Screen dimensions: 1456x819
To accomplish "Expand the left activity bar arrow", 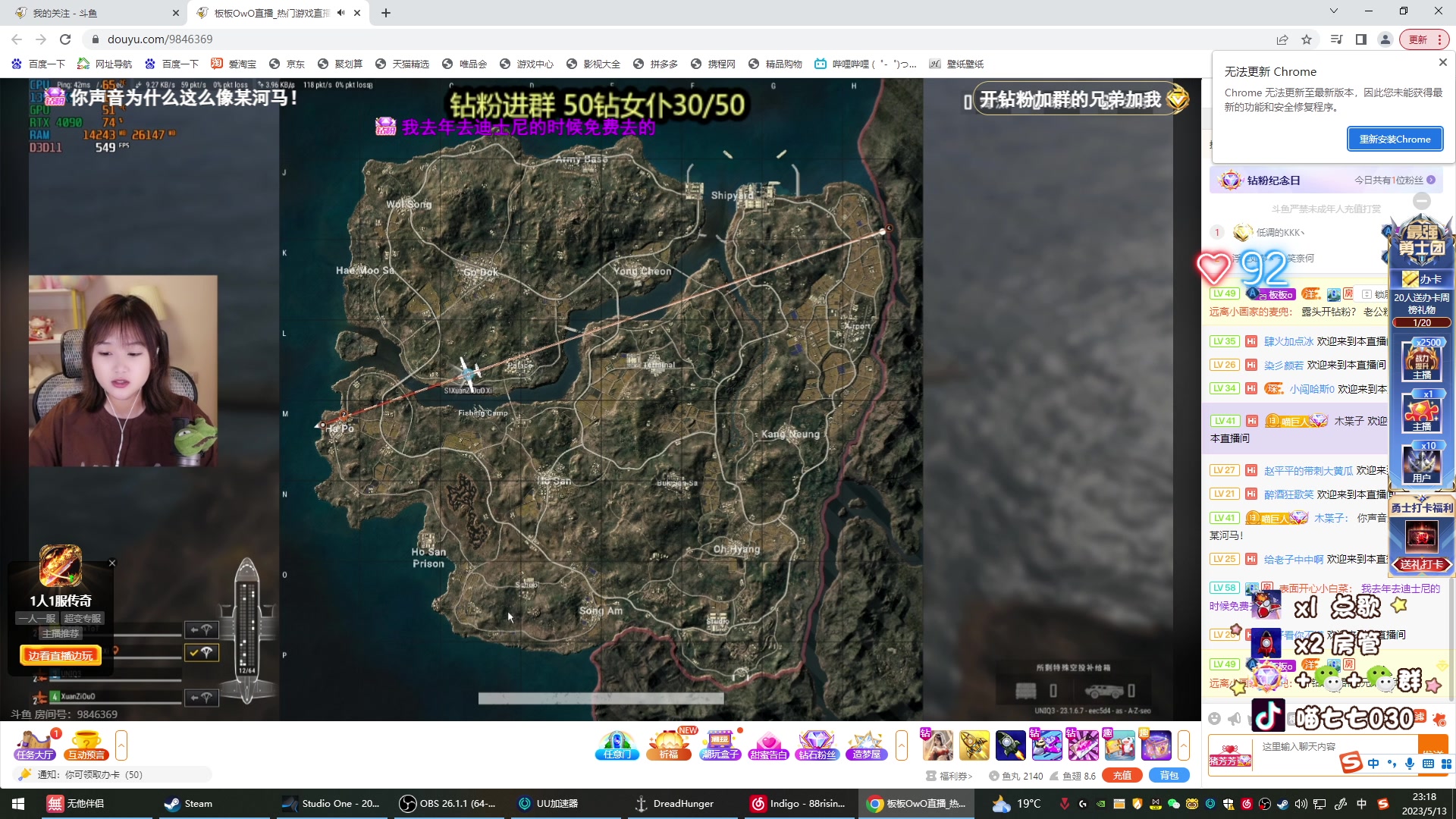I will pos(121,745).
